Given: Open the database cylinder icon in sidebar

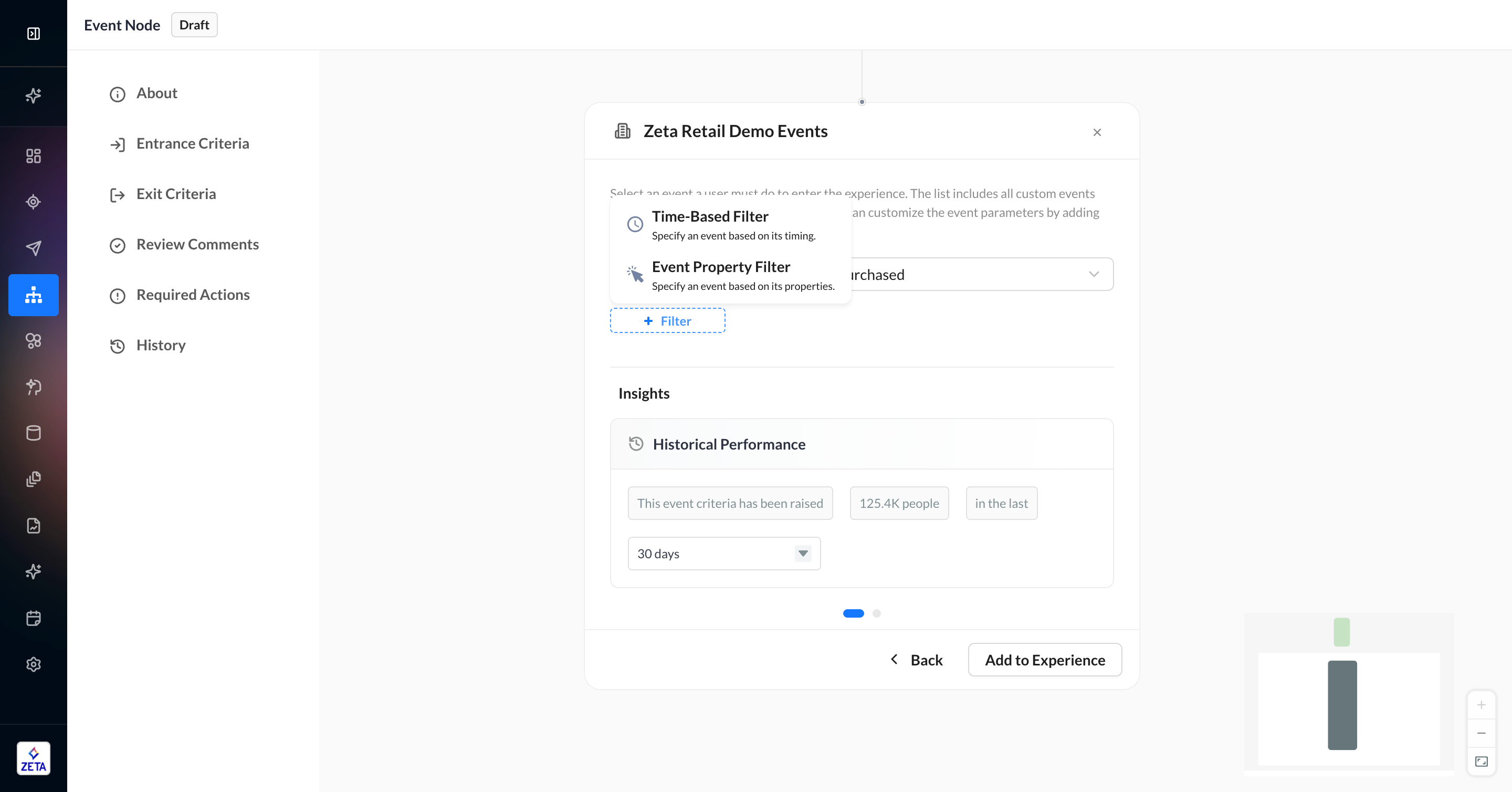Looking at the screenshot, I should tap(34, 433).
